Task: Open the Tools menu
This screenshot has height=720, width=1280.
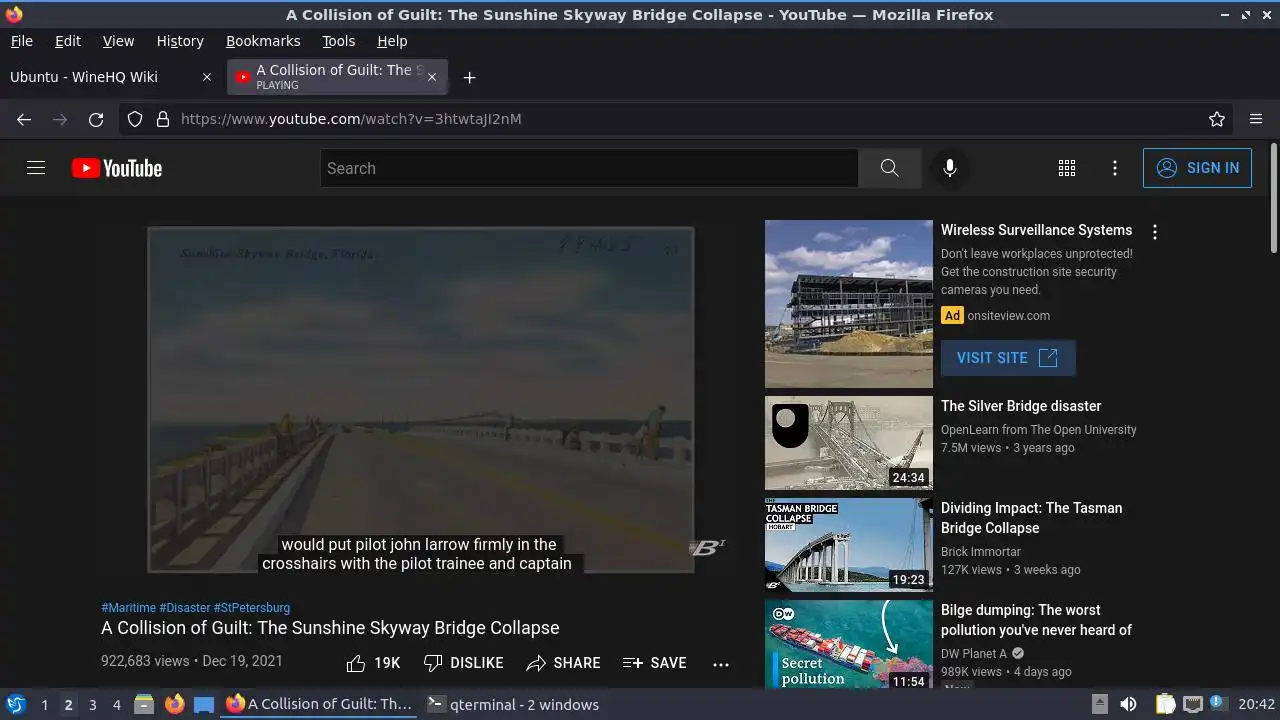Action: tap(338, 41)
